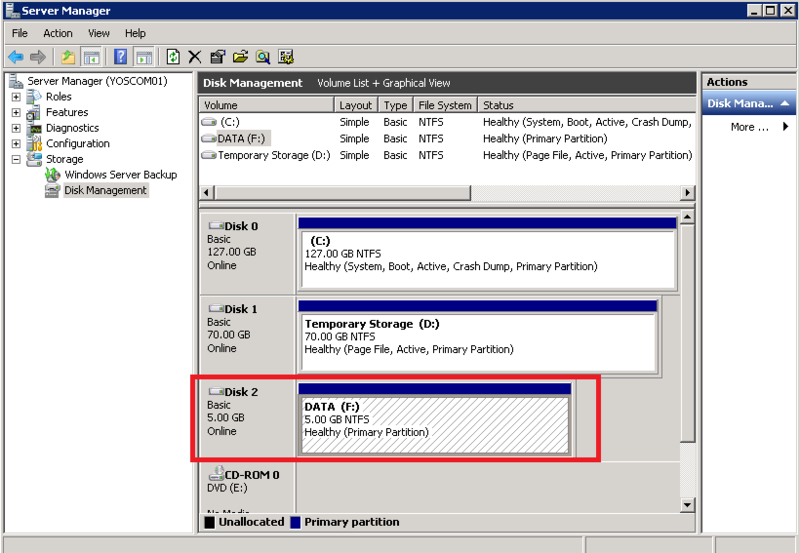This screenshot has width=800, height=553.
Task: Select Configuration in the tree
Action: click(x=78, y=144)
